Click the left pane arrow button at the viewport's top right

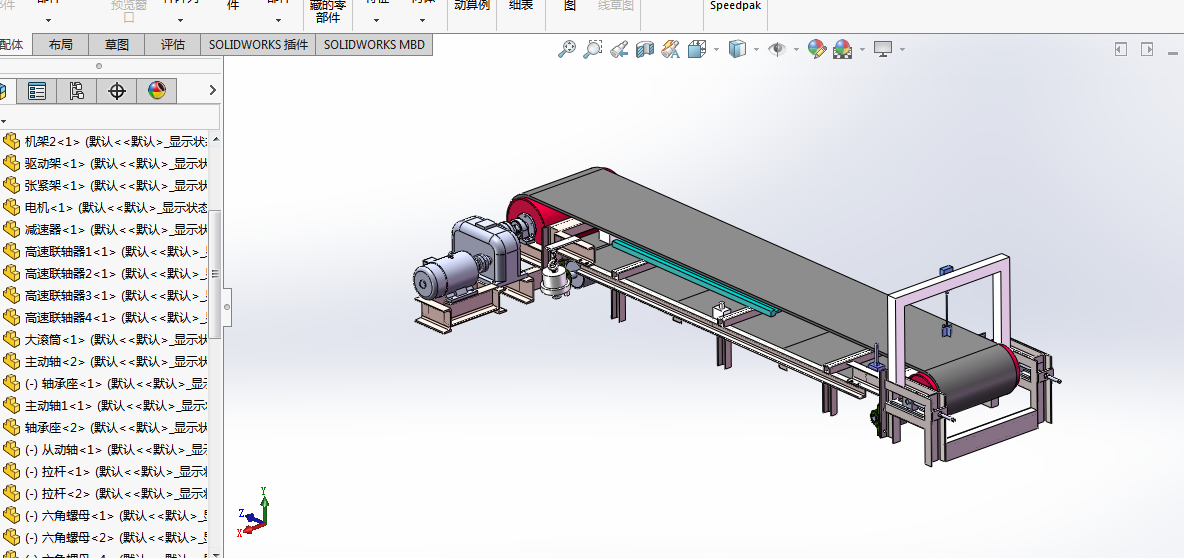1121,49
